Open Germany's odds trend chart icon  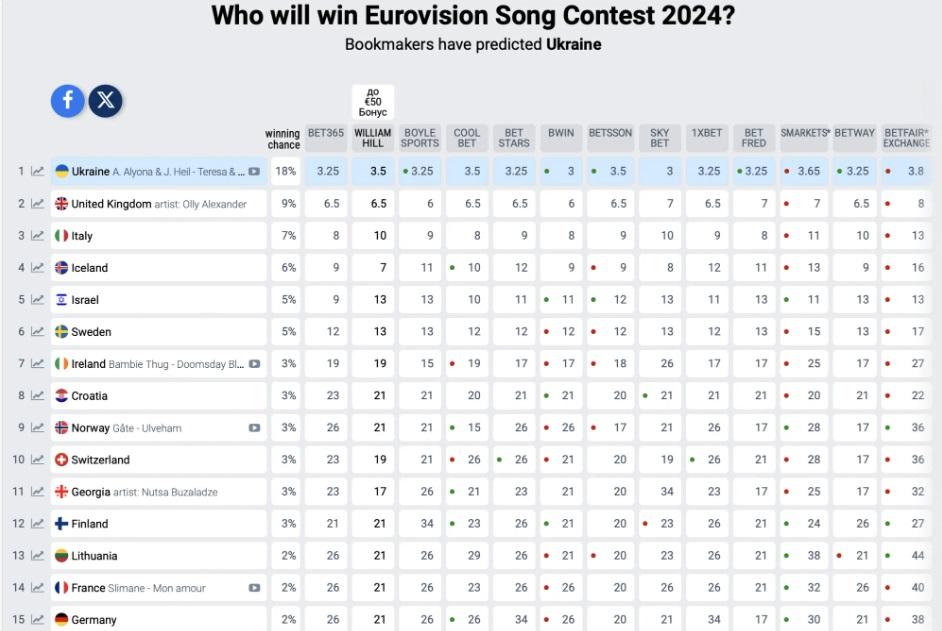click(38, 620)
